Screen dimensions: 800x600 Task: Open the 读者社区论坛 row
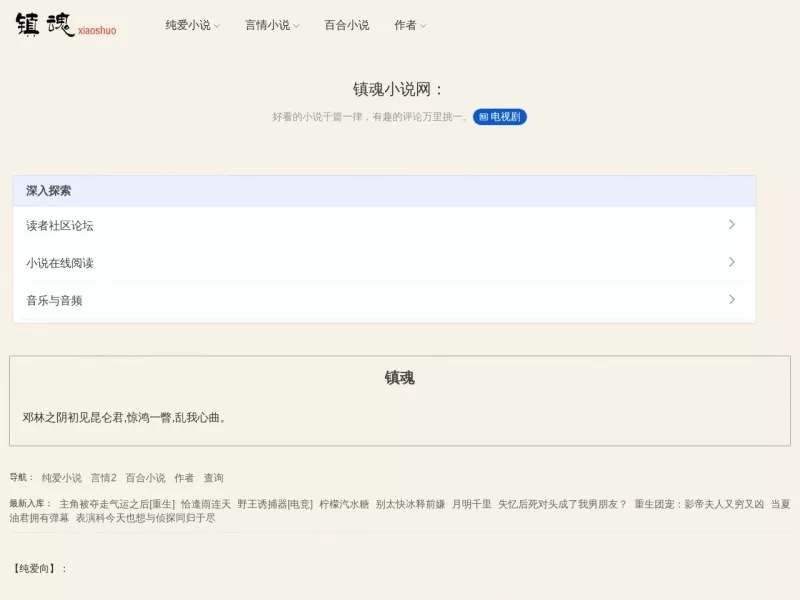pyautogui.click(x=384, y=225)
